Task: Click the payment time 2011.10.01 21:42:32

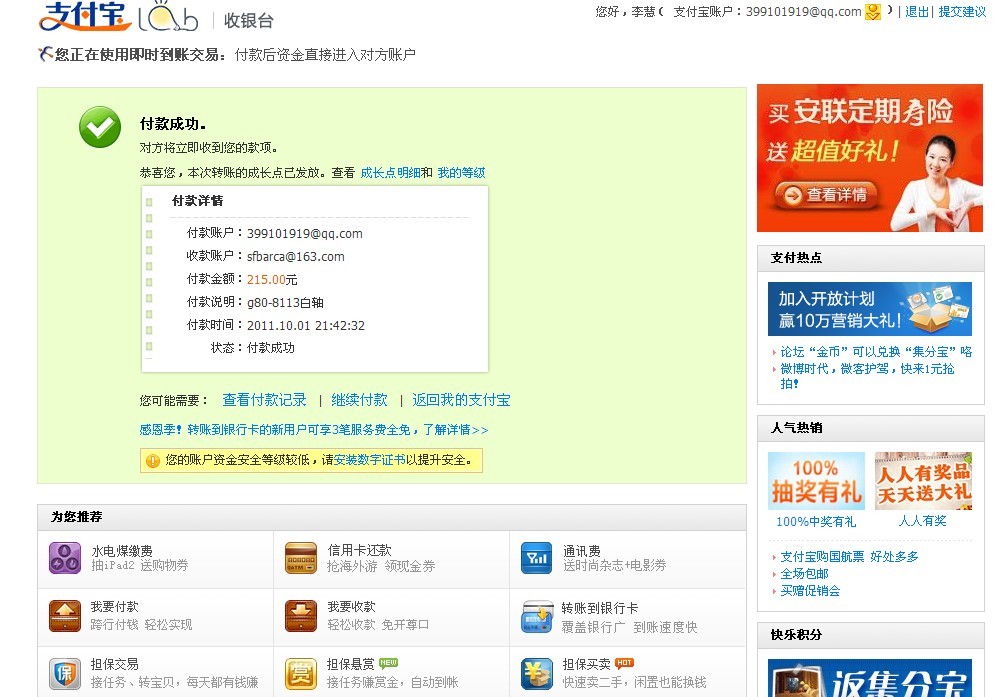Action: click(x=306, y=326)
